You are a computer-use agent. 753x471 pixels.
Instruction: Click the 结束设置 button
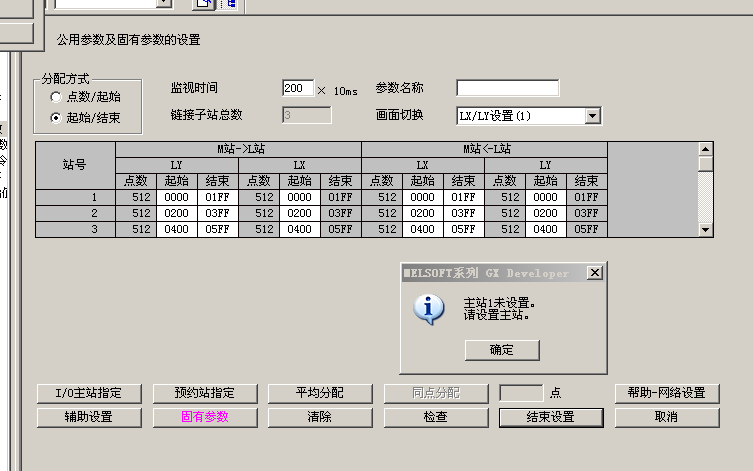(550, 417)
